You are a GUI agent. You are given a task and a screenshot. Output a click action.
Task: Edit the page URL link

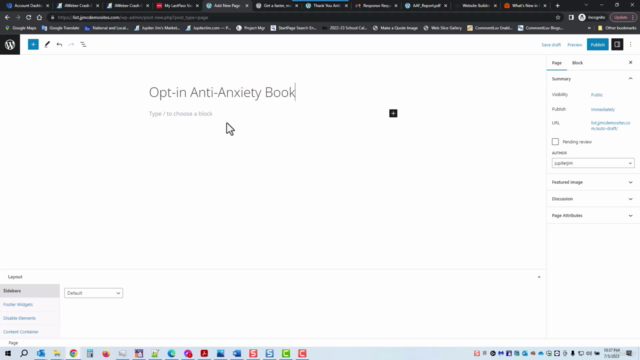pyautogui.click(x=611, y=126)
